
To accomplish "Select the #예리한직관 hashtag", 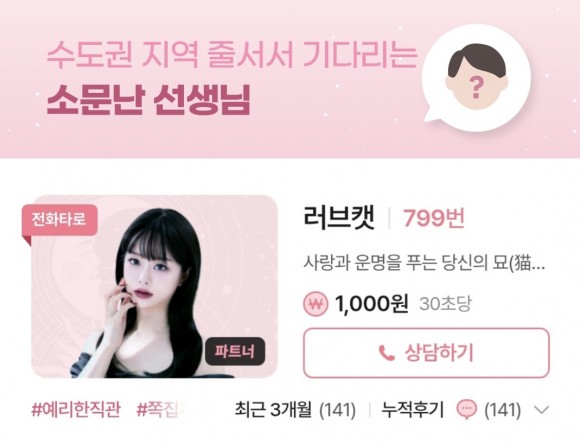I will pyautogui.click(x=76, y=410).
